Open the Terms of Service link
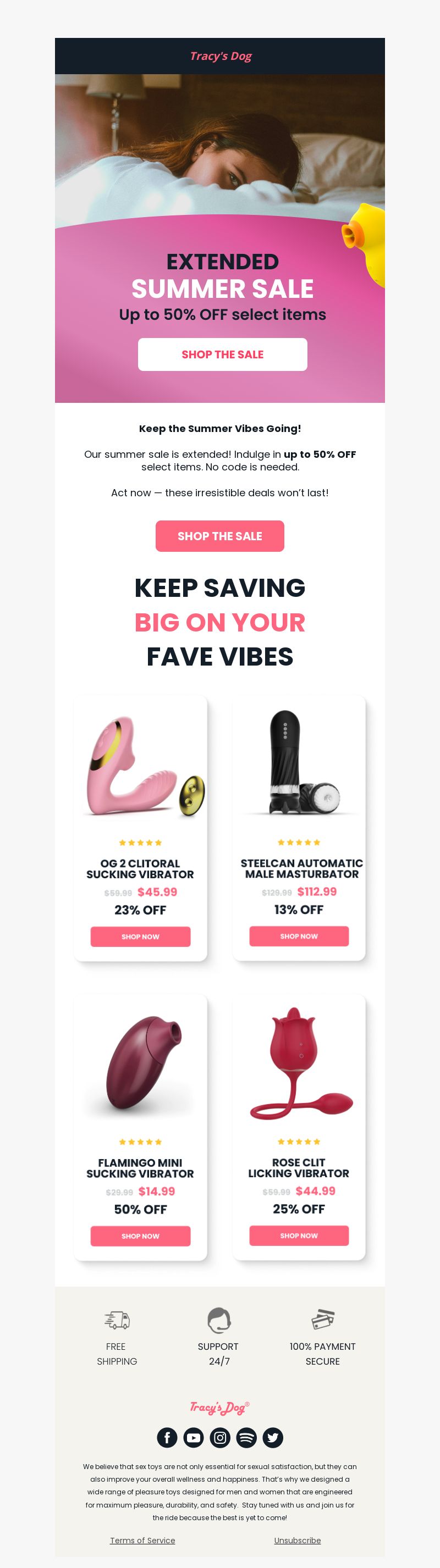This screenshot has width=440, height=1568. coord(142,1540)
